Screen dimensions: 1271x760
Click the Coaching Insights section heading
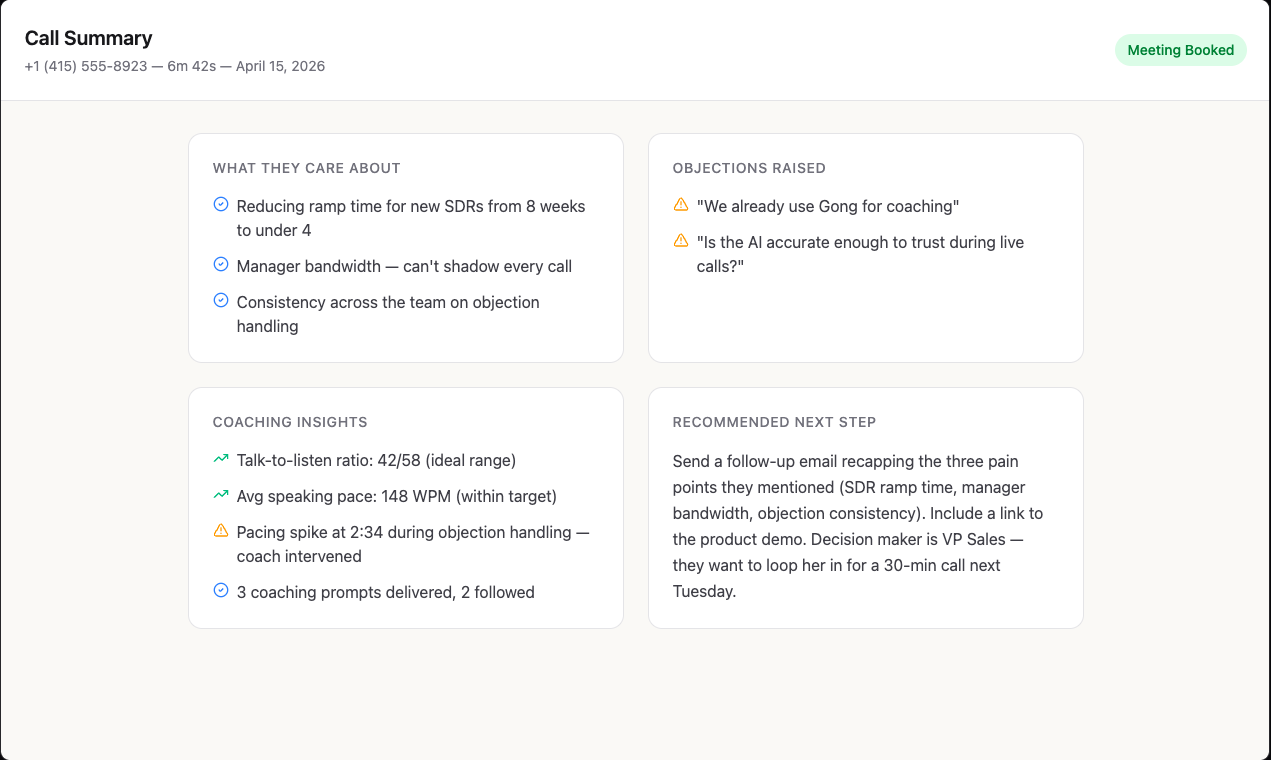[290, 422]
